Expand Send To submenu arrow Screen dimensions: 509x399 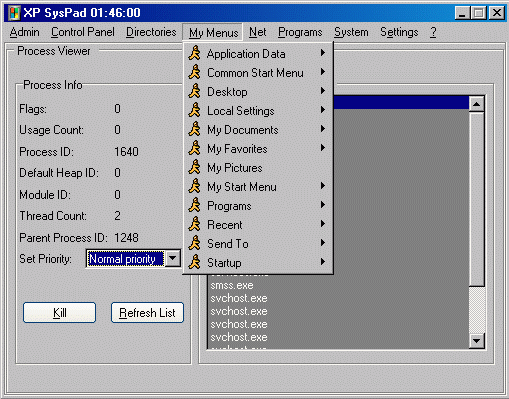pos(323,243)
